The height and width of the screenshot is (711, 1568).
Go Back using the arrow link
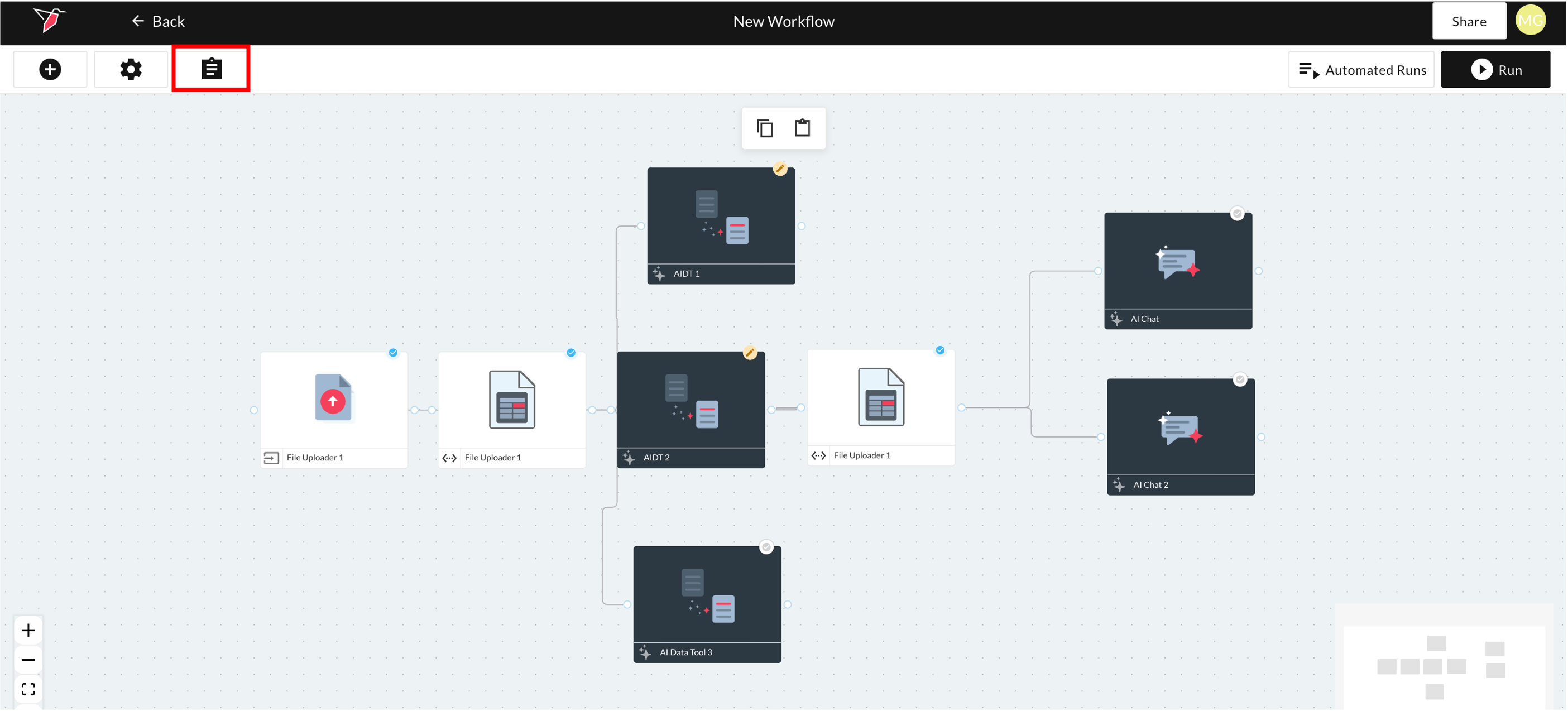[x=157, y=21]
